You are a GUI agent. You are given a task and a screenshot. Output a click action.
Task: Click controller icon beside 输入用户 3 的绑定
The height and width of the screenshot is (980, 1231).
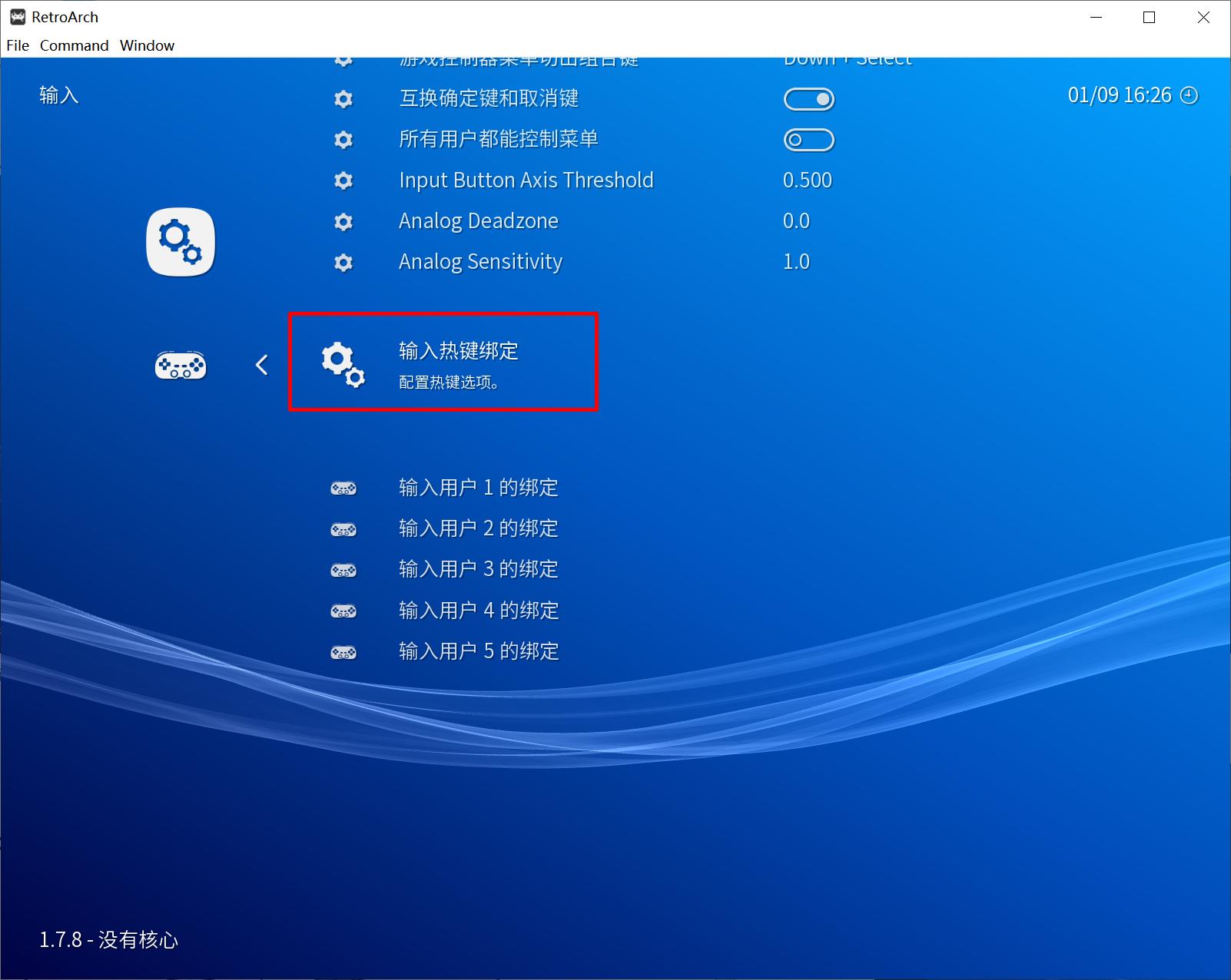pyautogui.click(x=343, y=570)
